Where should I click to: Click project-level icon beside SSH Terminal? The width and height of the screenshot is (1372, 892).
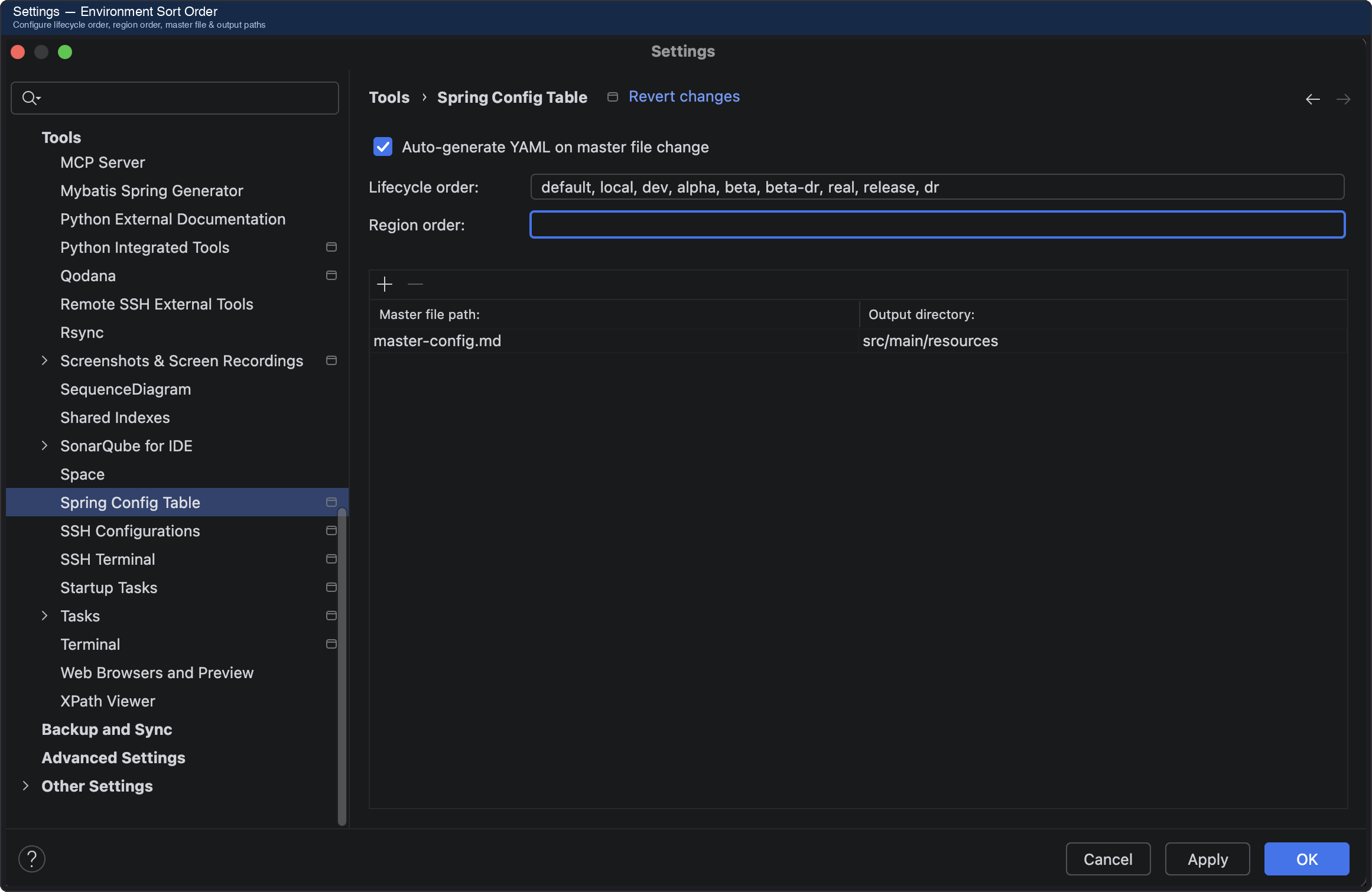click(331, 559)
